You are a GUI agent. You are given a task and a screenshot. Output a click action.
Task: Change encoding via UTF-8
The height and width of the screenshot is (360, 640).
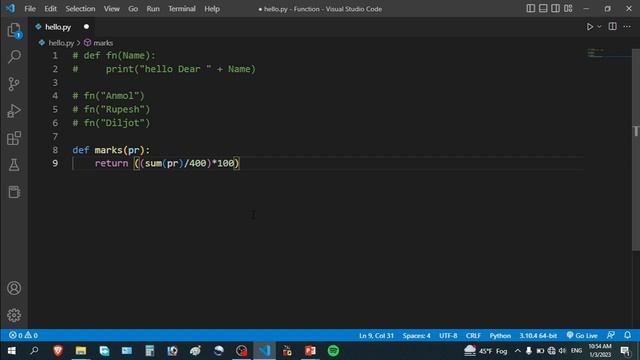[x=448, y=336]
